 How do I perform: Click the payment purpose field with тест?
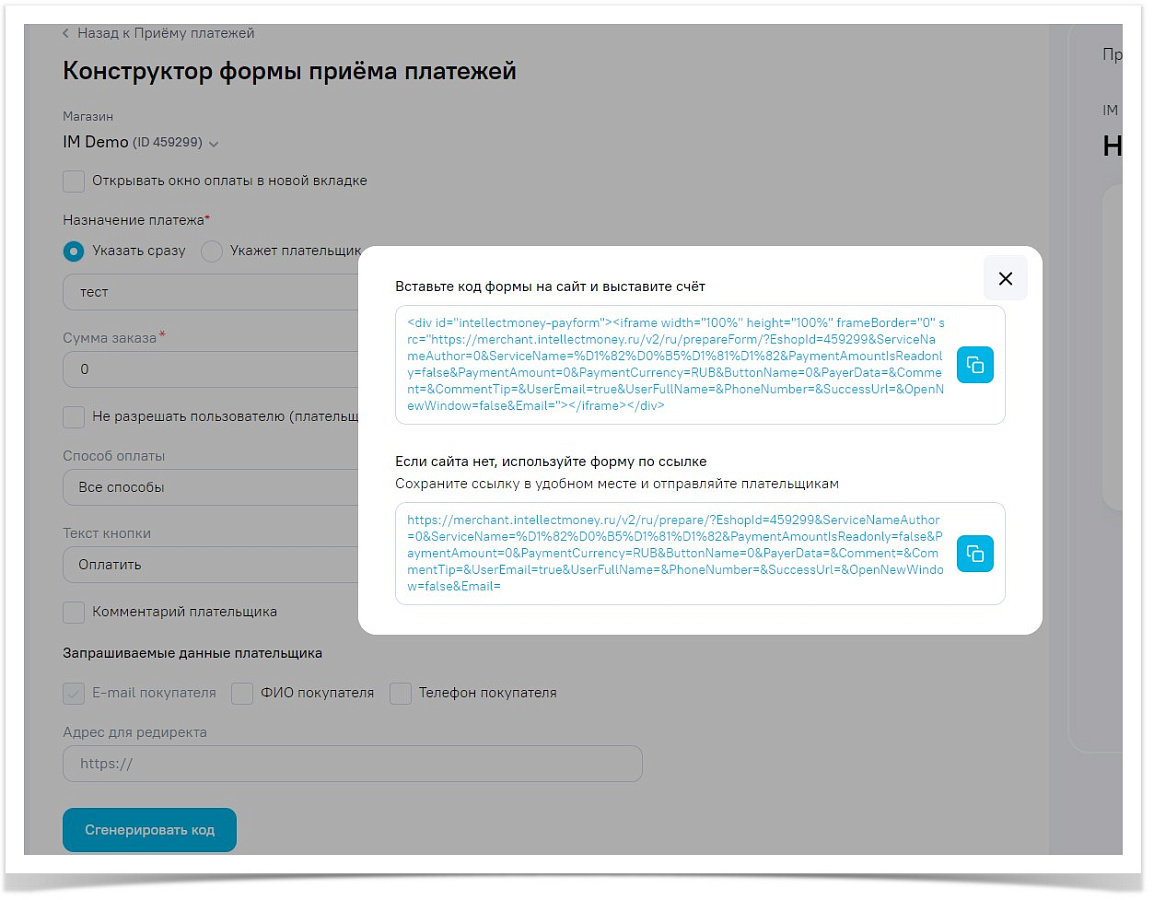pos(210,292)
